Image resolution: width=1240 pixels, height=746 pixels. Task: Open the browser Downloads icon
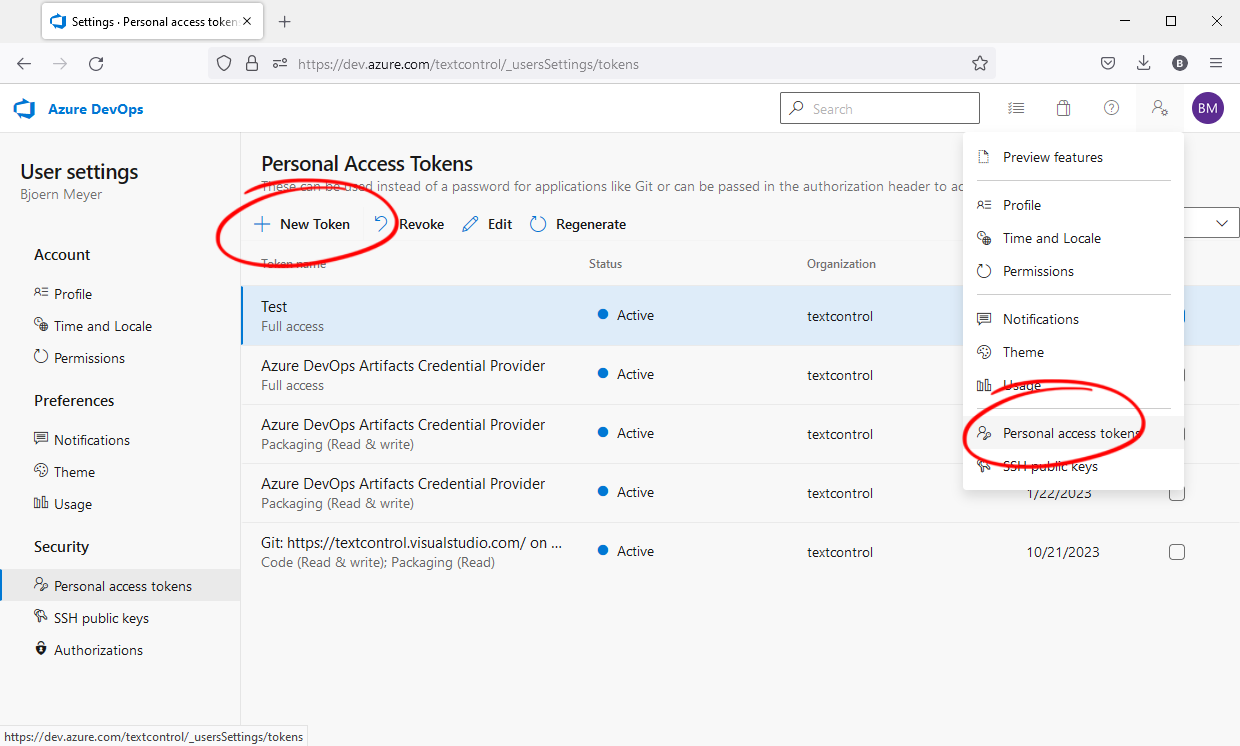pyautogui.click(x=1143, y=62)
